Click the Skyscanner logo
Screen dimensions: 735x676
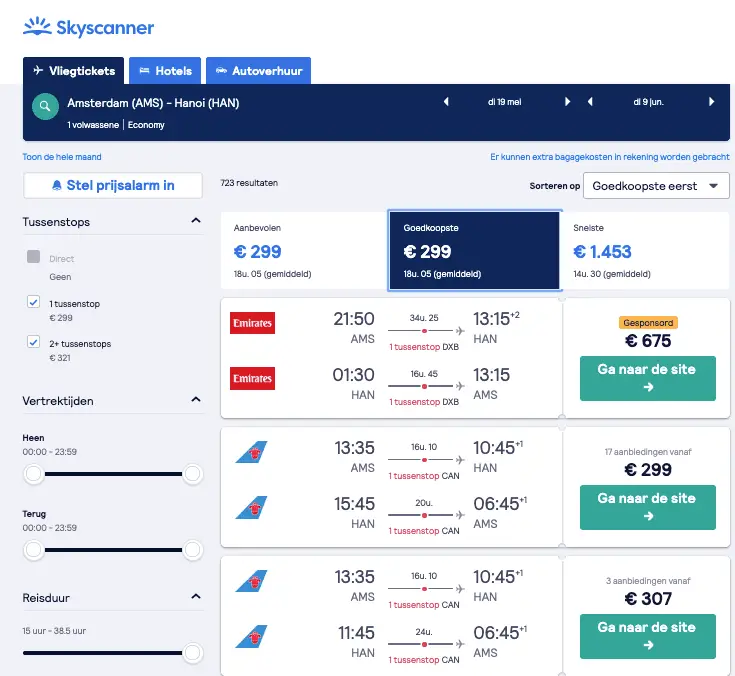[x=88, y=27]
